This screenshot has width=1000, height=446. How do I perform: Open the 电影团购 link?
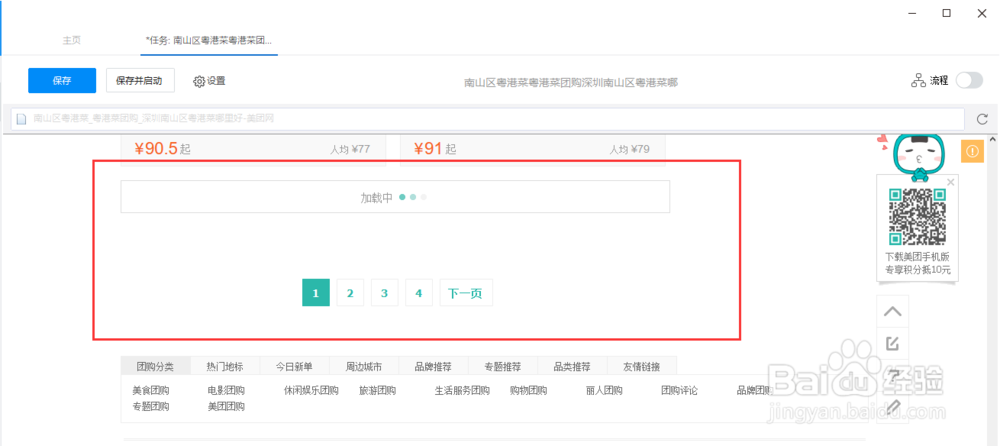tap(226, 391)
